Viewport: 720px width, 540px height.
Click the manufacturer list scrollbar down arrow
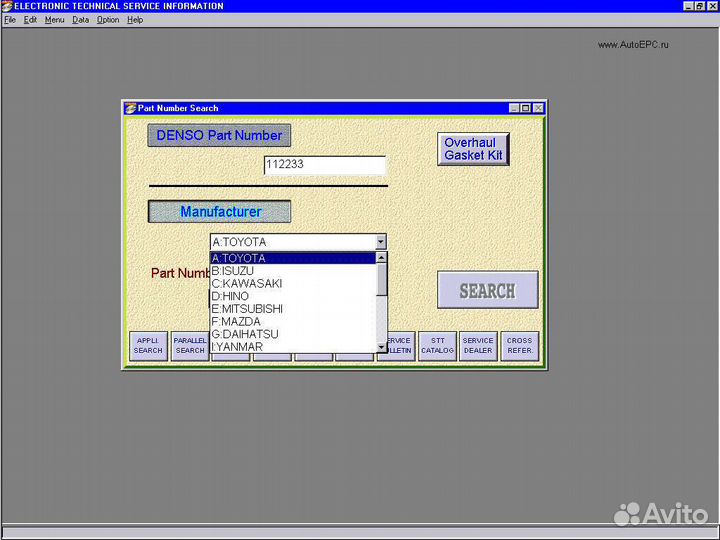click(381, 347)
